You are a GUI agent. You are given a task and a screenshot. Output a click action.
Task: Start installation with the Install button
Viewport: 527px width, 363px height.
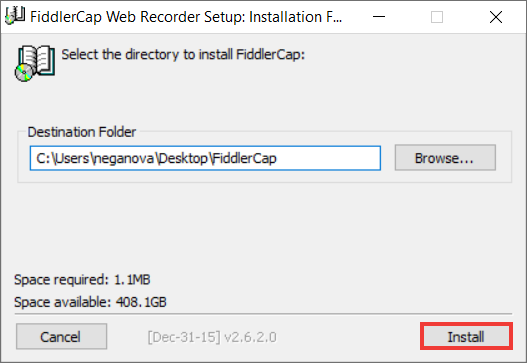pyautogui.click(x=466, y=336)
